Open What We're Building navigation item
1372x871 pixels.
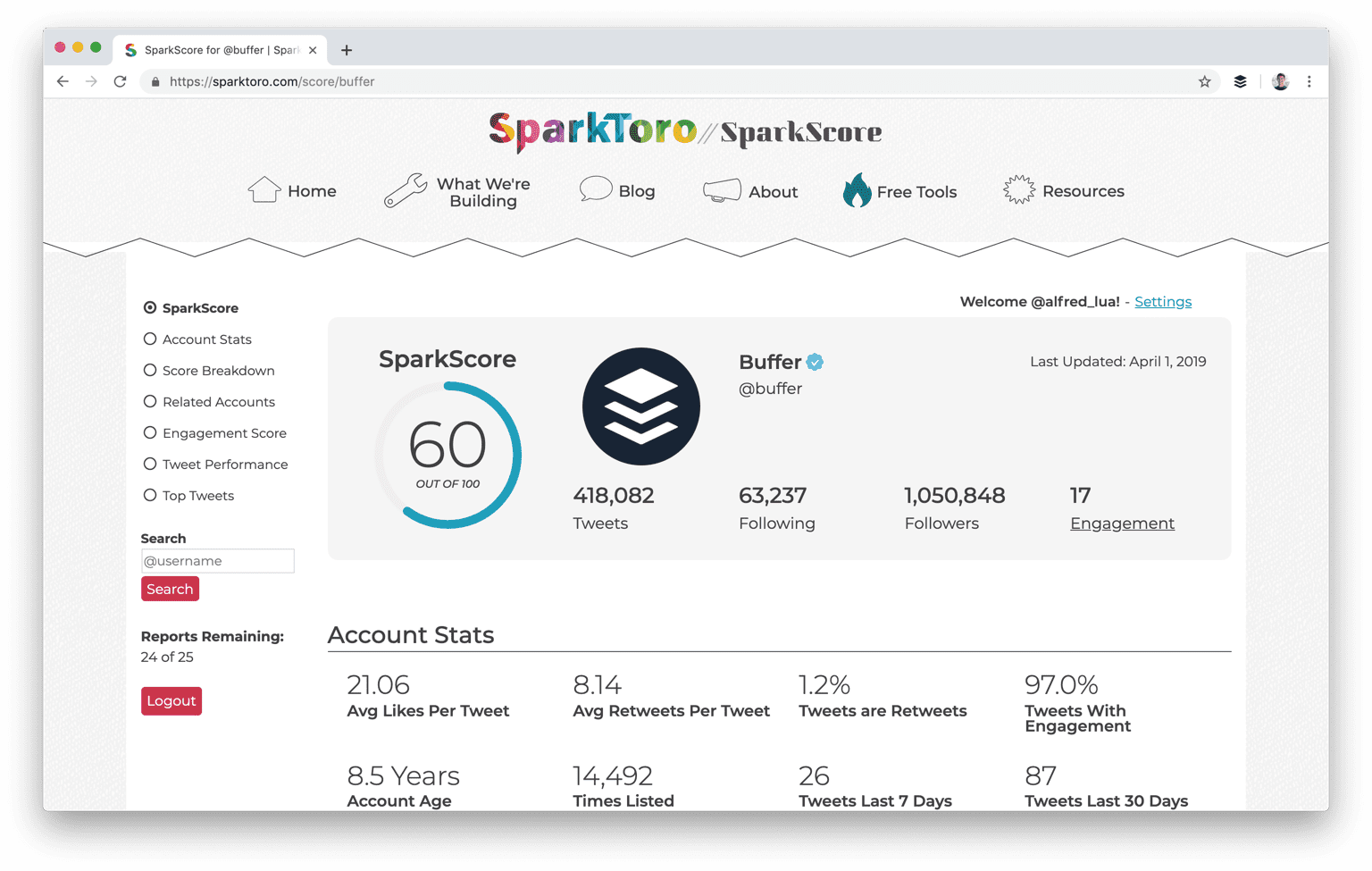tap(483, 192)
